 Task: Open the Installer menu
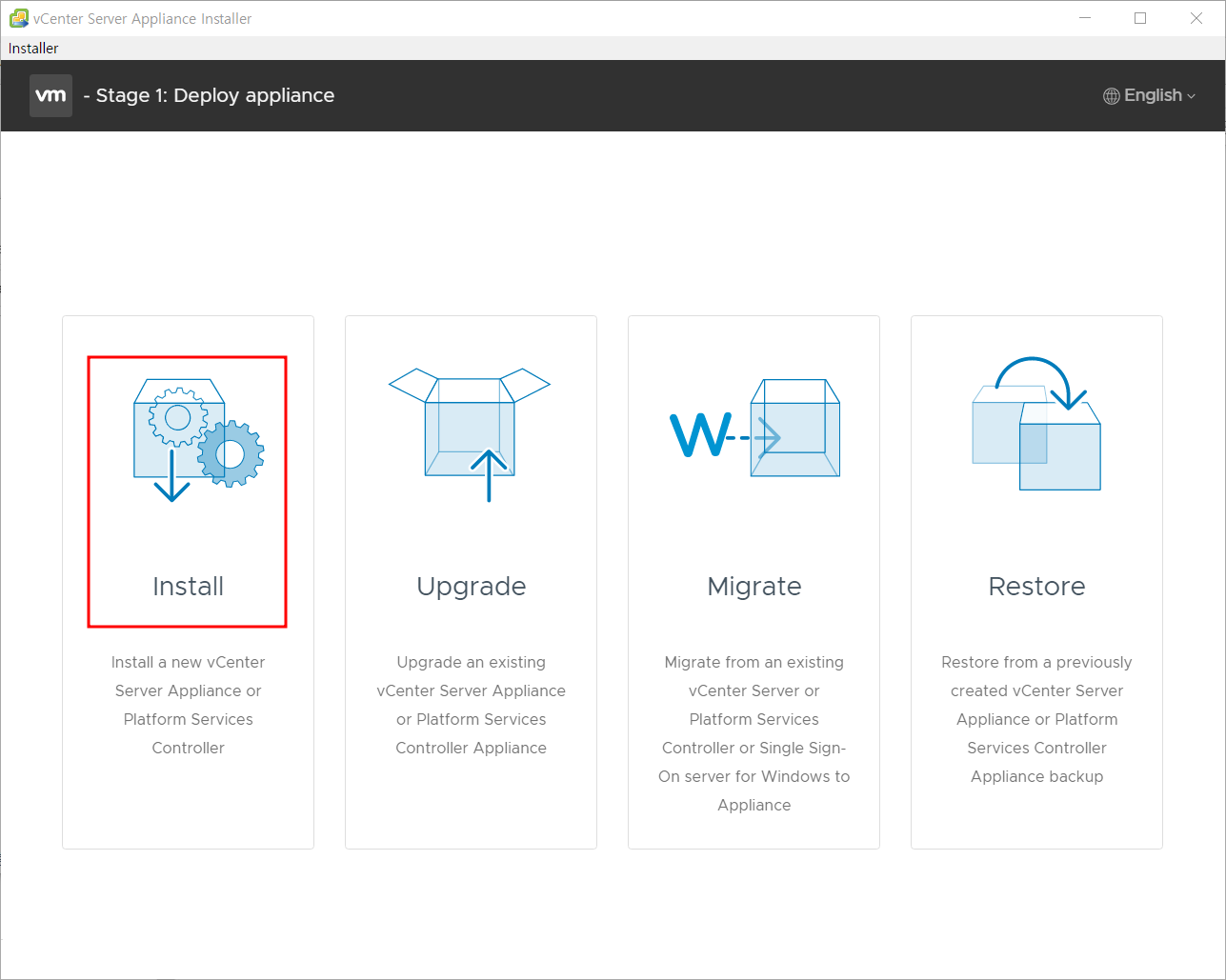pos(33,48)
